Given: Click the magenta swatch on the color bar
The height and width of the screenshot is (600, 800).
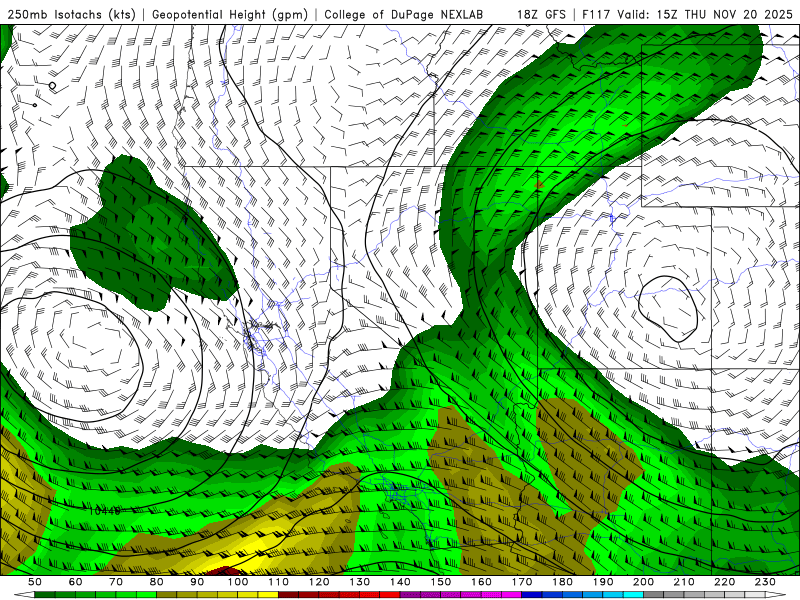Looking at the screenshot, I should pos(511,595).
